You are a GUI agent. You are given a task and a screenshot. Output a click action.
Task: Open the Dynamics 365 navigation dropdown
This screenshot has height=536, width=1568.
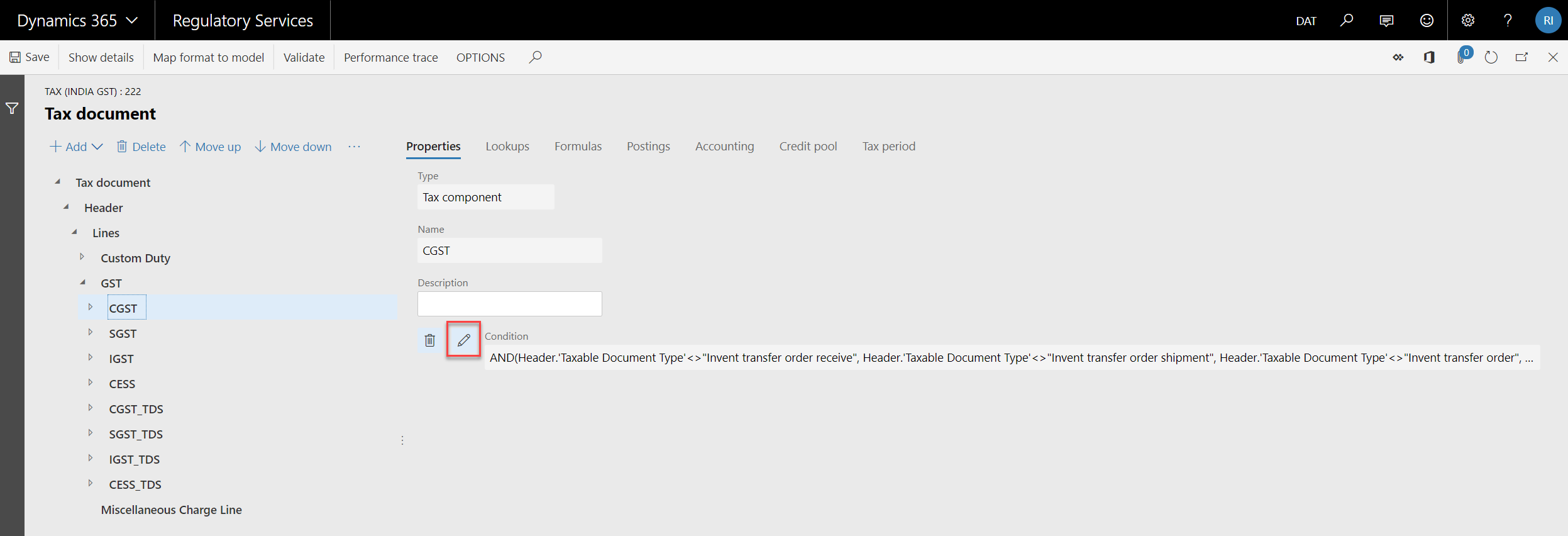(x=77, y=20)
